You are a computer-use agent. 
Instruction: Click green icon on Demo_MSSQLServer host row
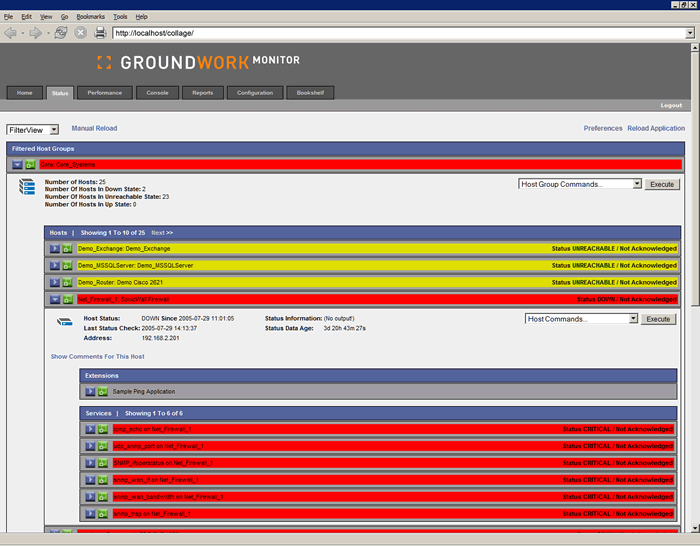point(67,266)
